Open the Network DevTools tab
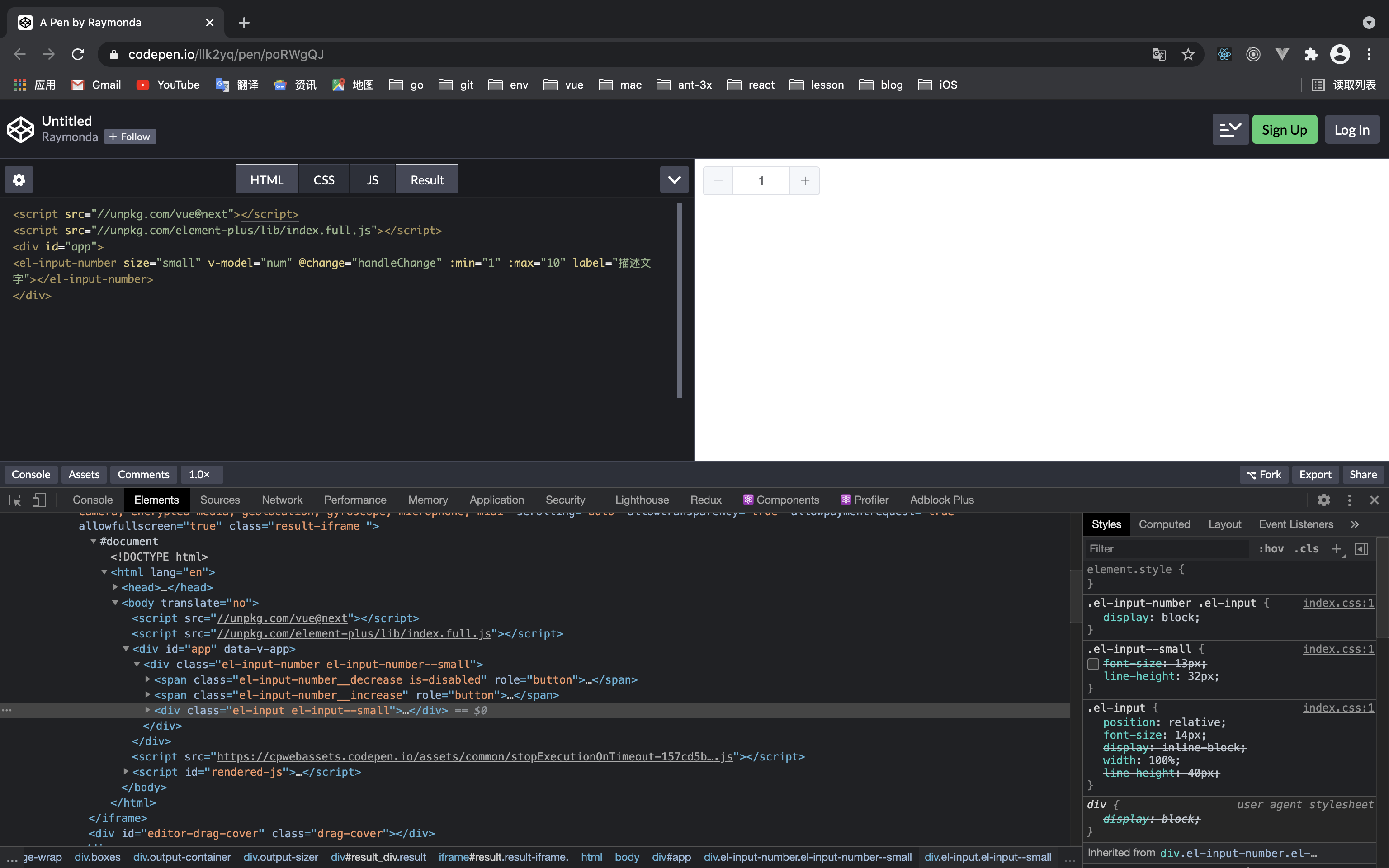This screenshot has width=1389, height=868. 282,500
